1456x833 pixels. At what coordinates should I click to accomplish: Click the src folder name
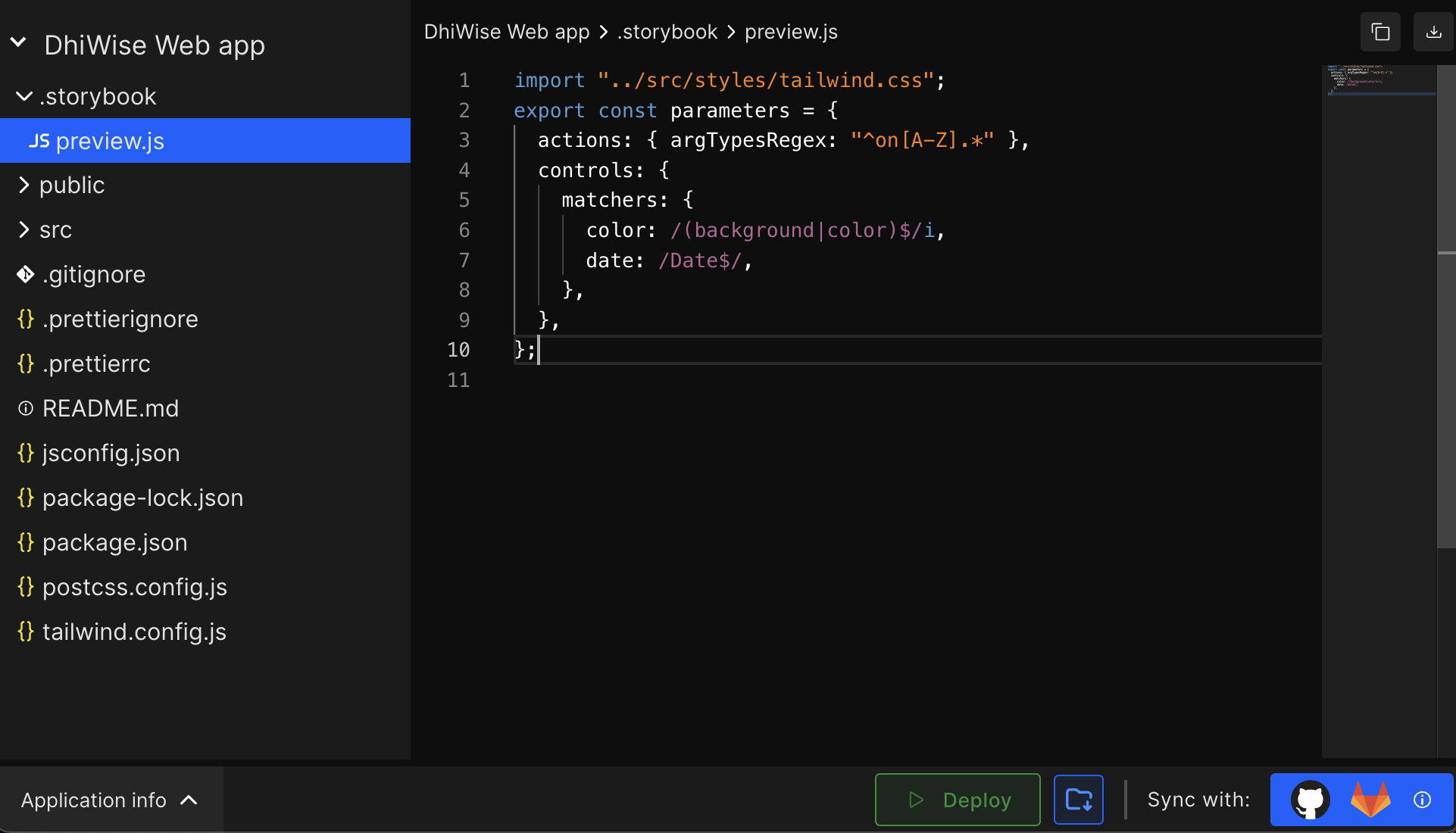[55, 230]
